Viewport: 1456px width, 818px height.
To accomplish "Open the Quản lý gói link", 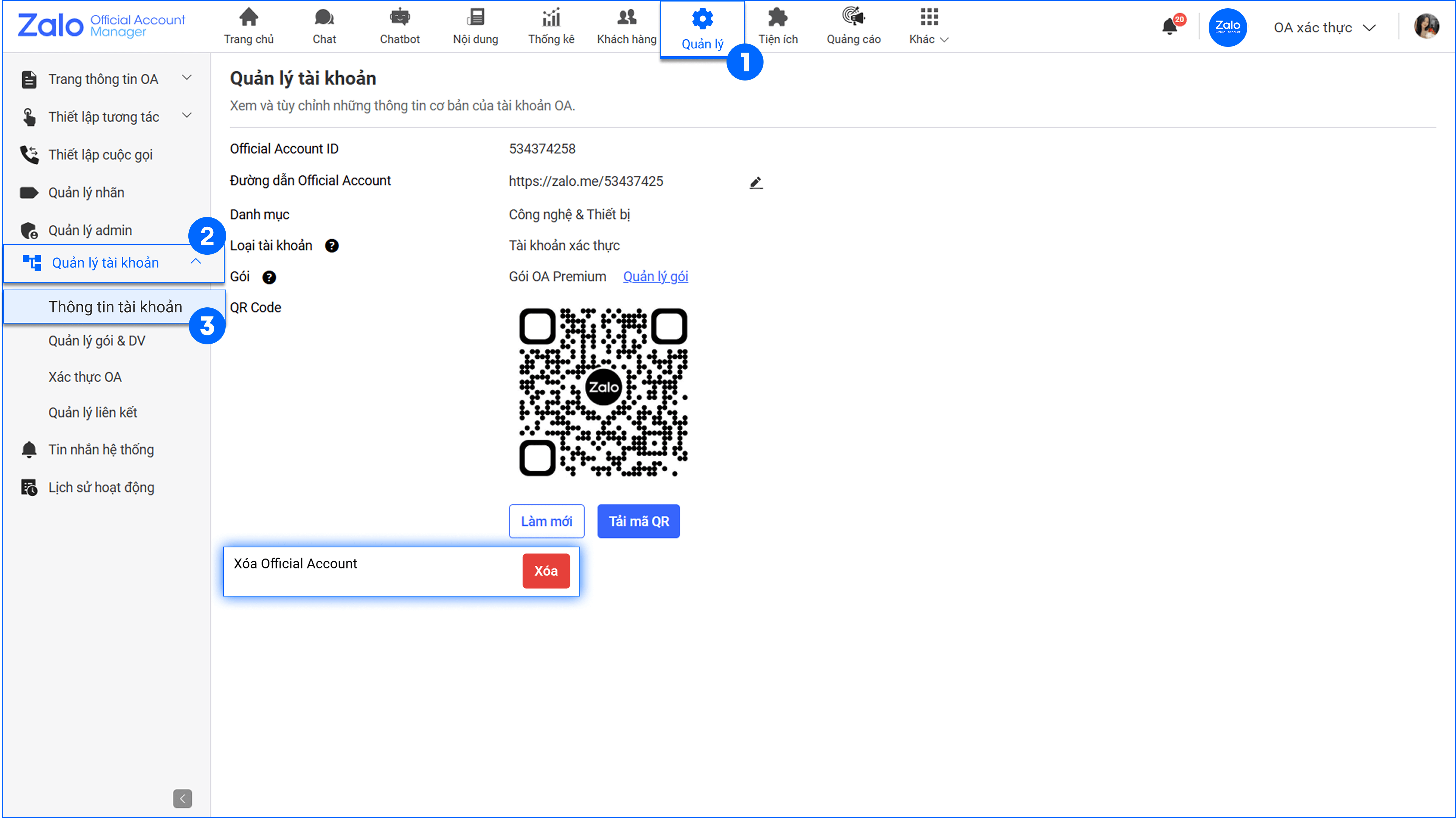I will (x=655, y=276).
